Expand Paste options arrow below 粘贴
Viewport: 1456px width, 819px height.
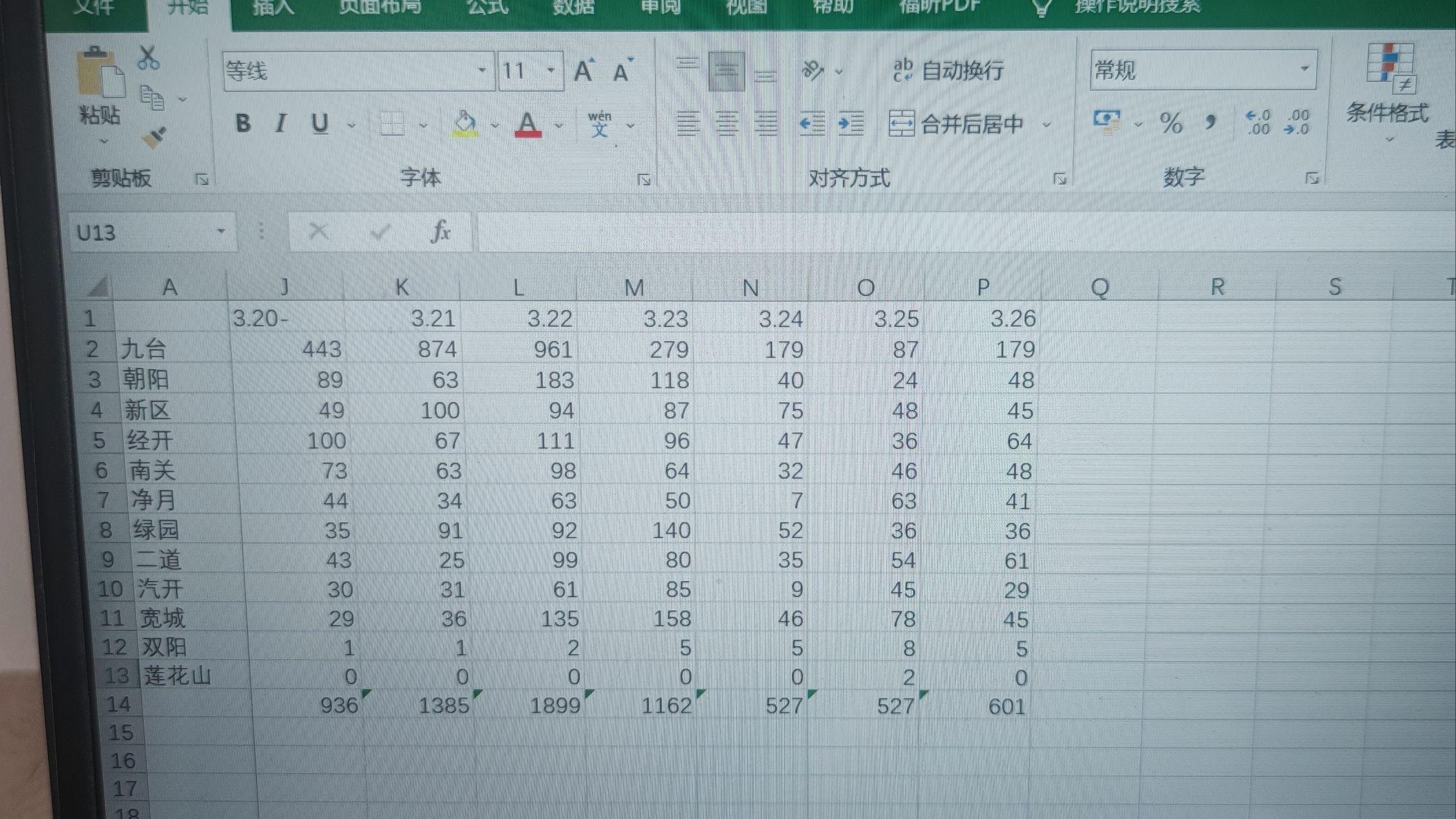coord(104,141)
